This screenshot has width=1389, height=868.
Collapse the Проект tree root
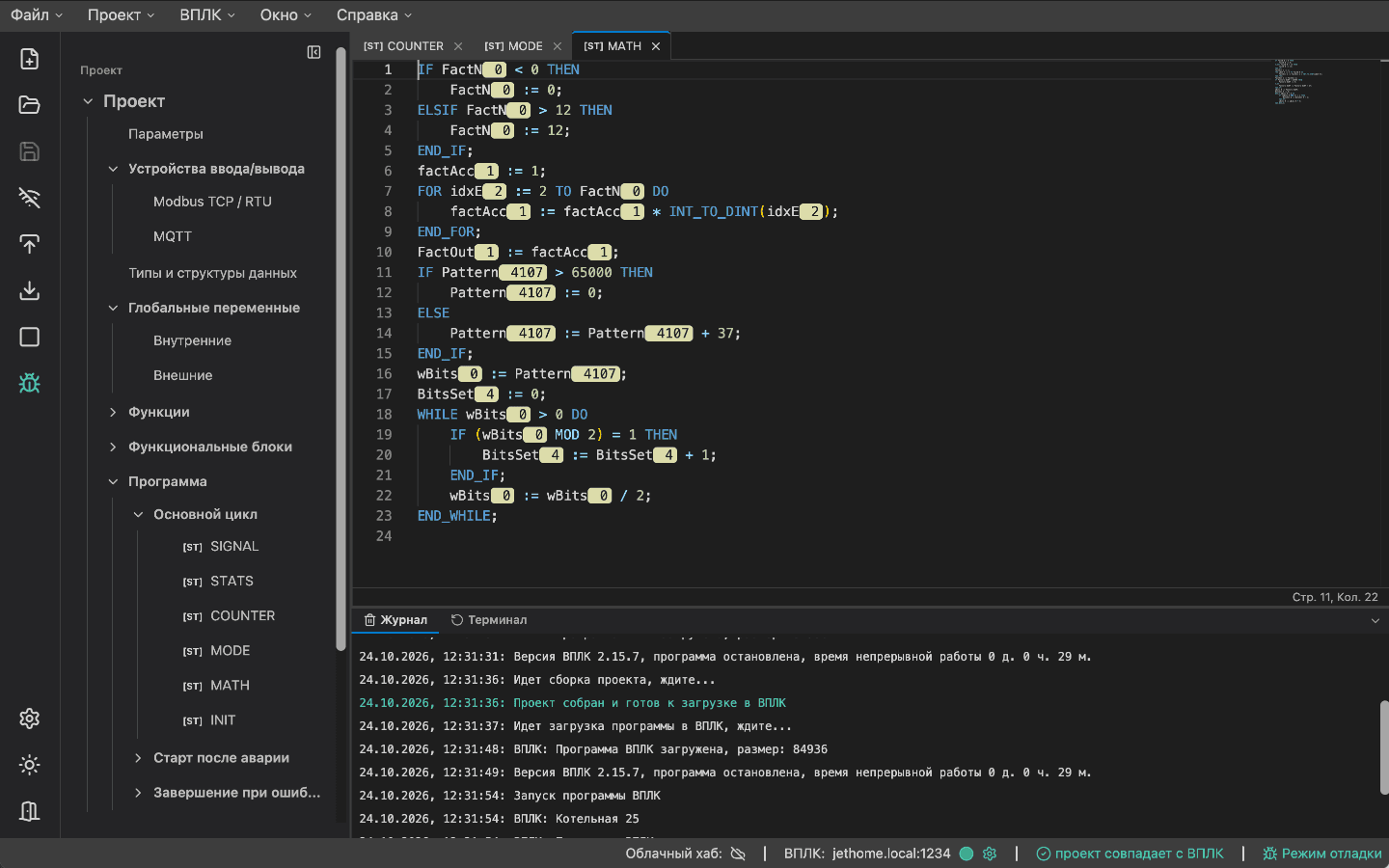click(88, 101)
